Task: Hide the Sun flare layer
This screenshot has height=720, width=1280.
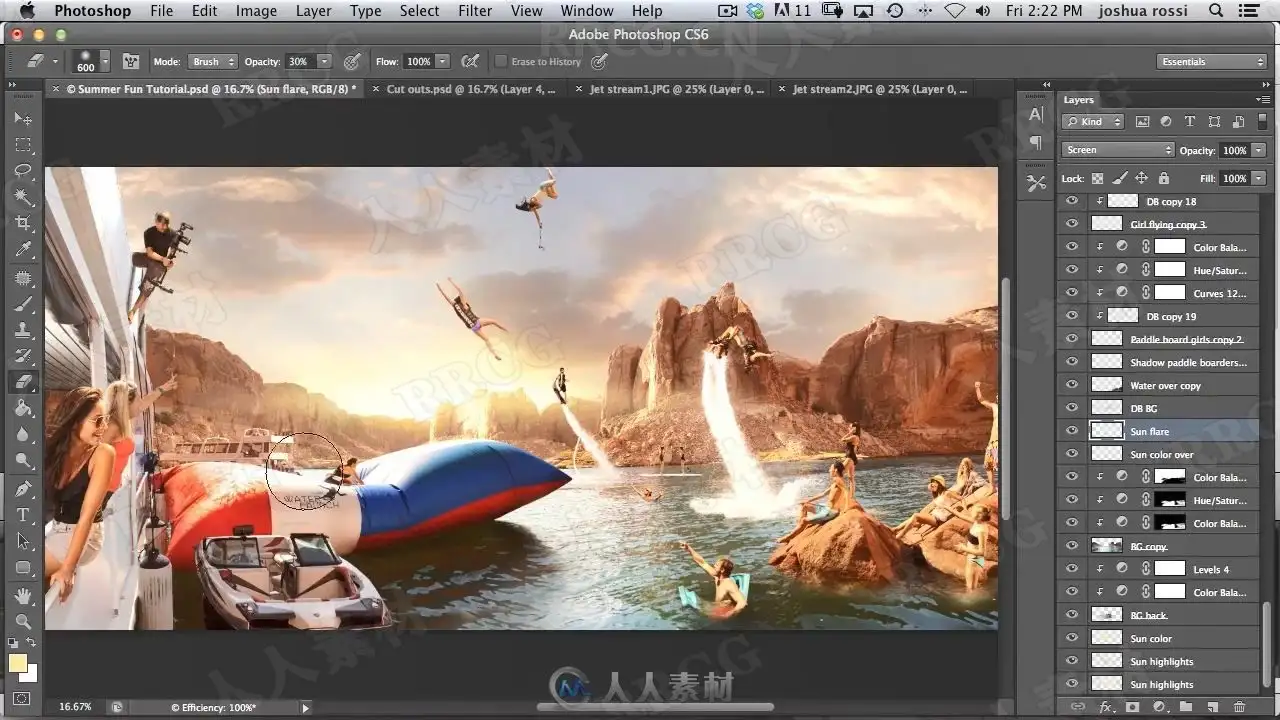Action: click(1072, 431)
